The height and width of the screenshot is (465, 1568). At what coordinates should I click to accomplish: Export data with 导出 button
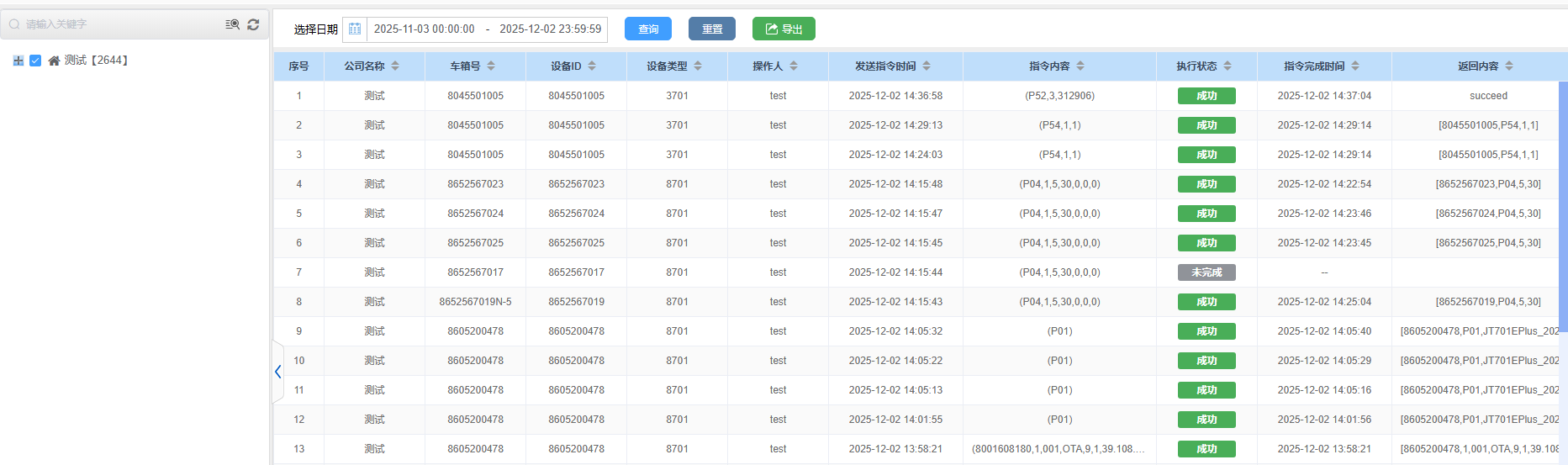[x=783, y=29]
